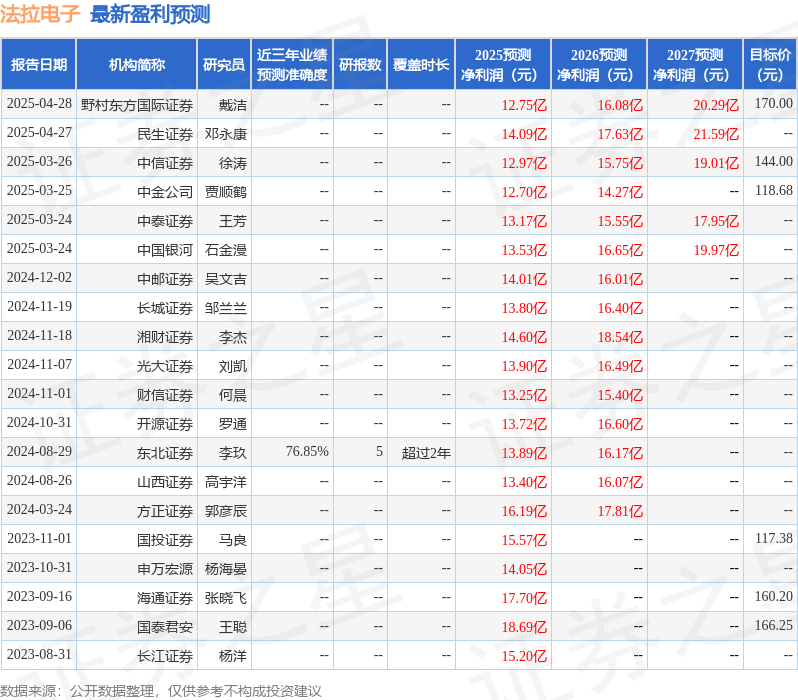Select the 2027预测净利润 column header
This screenshot has height=700, width=798.
click(695, 65)
